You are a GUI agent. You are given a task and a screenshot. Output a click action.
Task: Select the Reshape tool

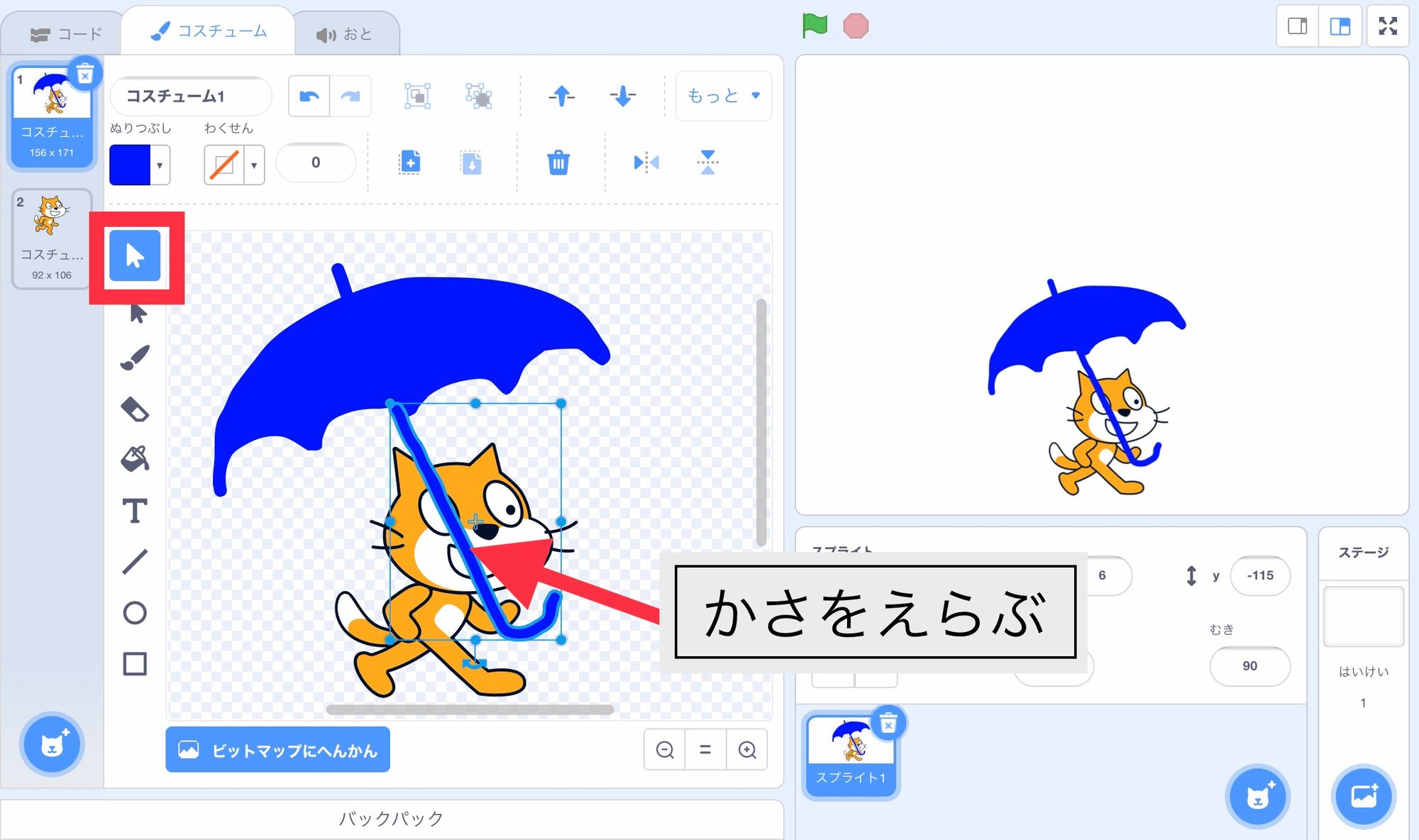point(137,313)
